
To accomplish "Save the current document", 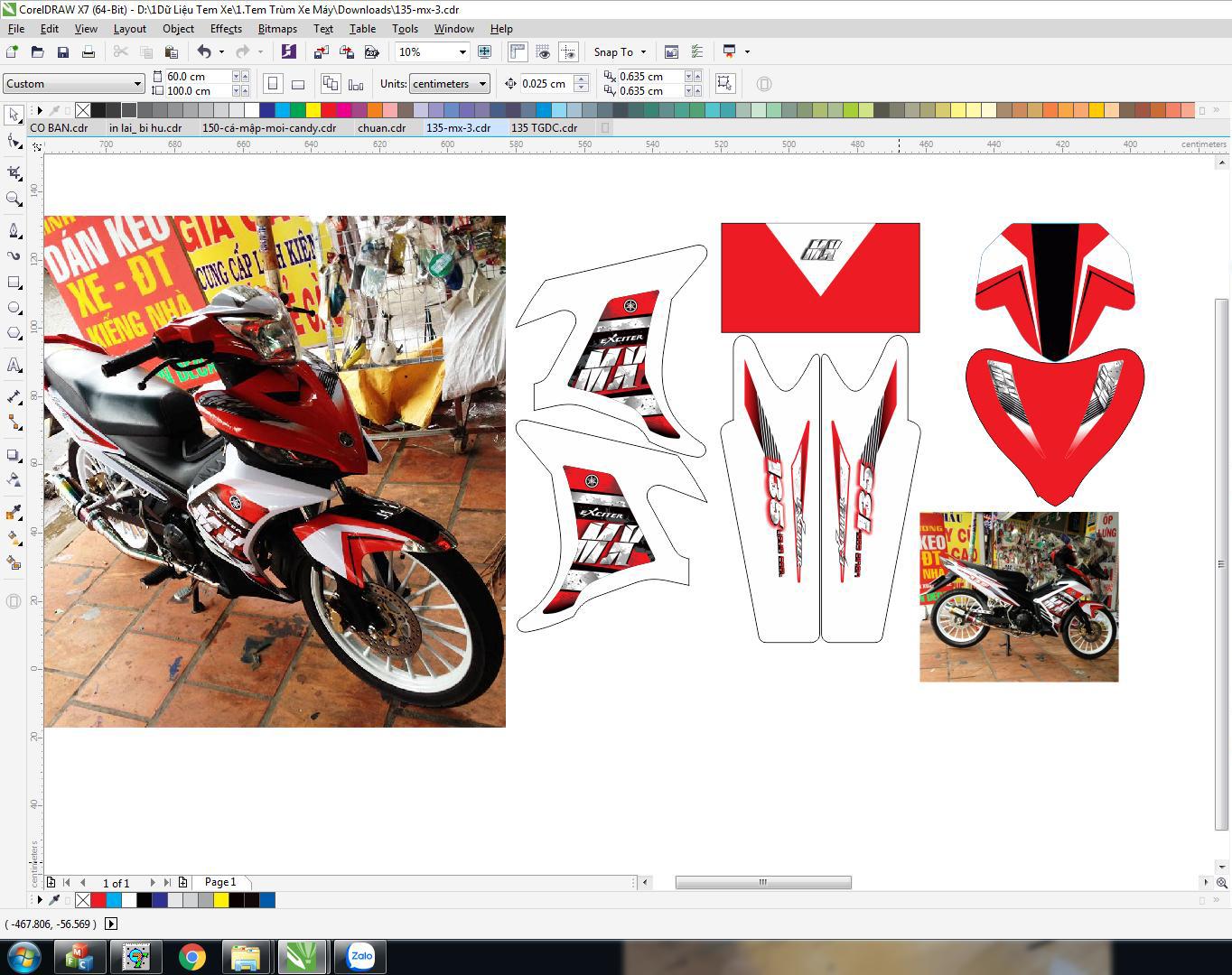I will pyautogui.click(x=63, y=52).
